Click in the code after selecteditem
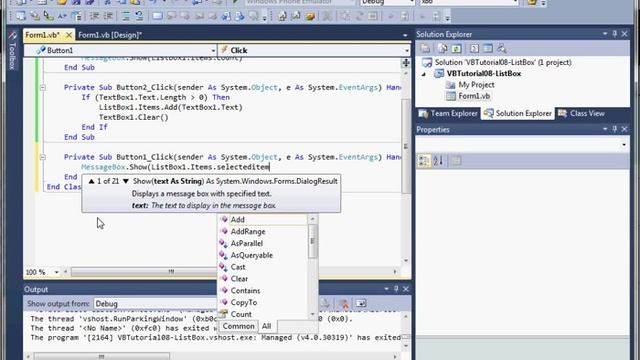The height and width of the screenshot is (360, 640). (270, 167)
